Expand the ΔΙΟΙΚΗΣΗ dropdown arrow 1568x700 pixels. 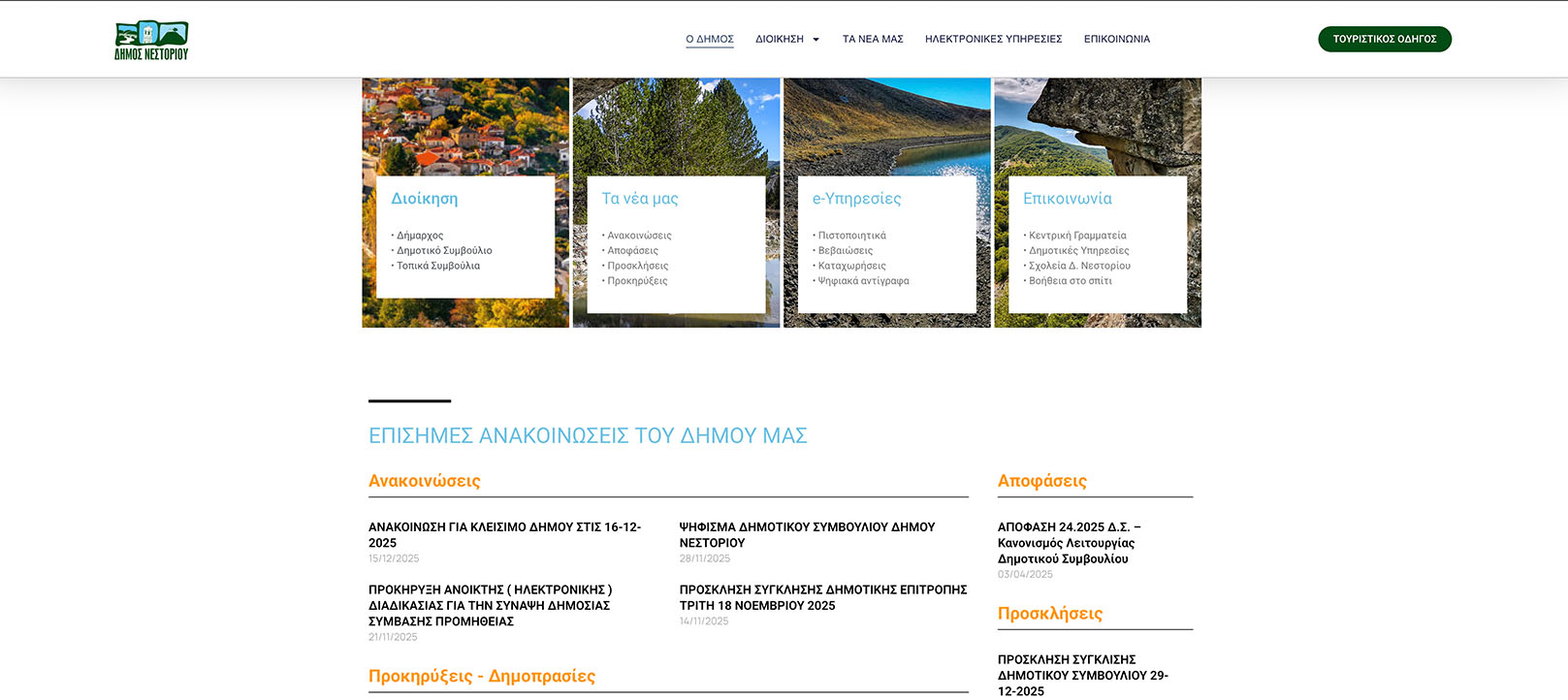(816, 40)
